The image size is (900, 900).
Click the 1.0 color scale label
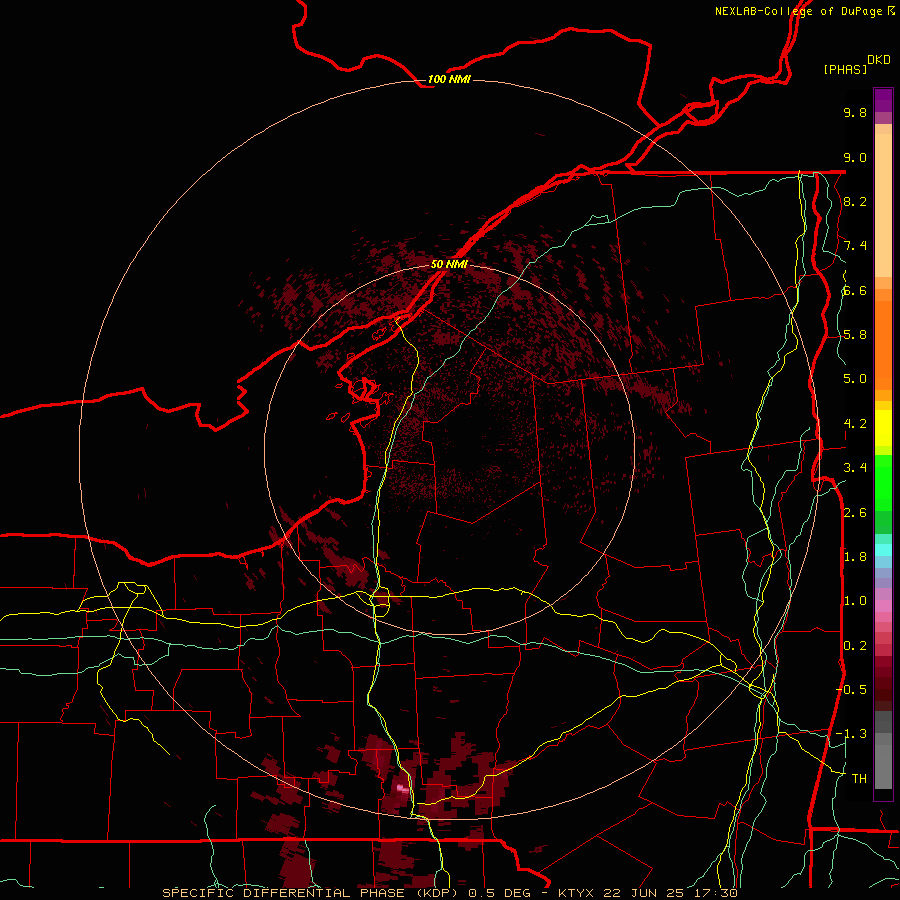pos(855,601)
